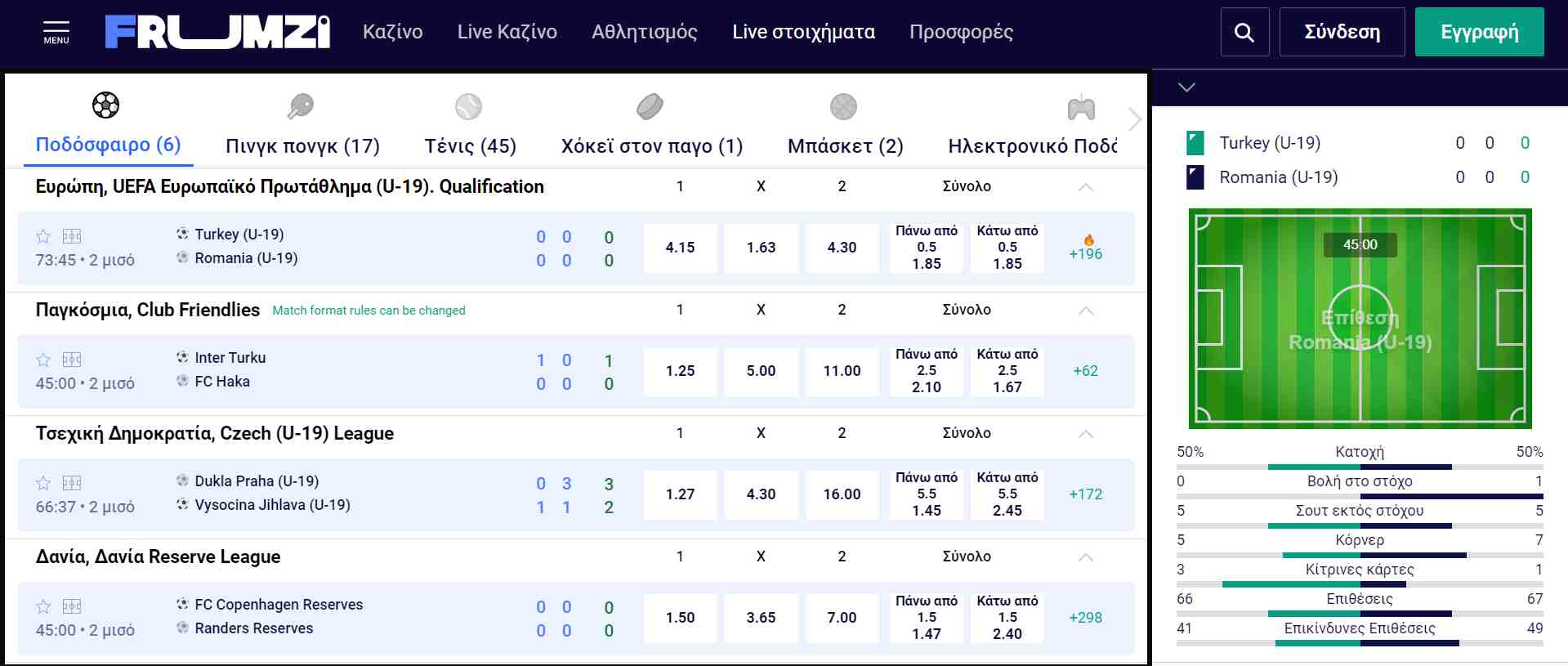Viewport: 1568px width, 666px height.
Task: Bet on Inter Turku win at 1.25
Action: [x=680, y=371]
